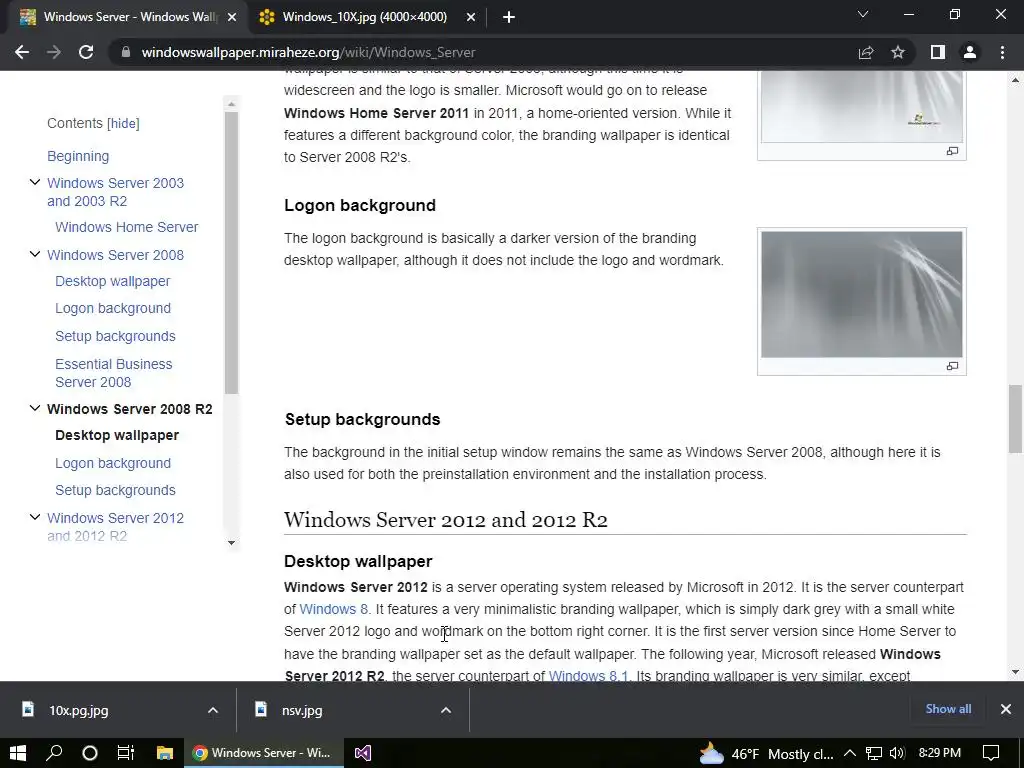Image resolution: width=1024 pixels, height=768 pixels.
Task: Open downloaded file nsv.jpg
Action: pyautogui.click(x=302, y=711)
